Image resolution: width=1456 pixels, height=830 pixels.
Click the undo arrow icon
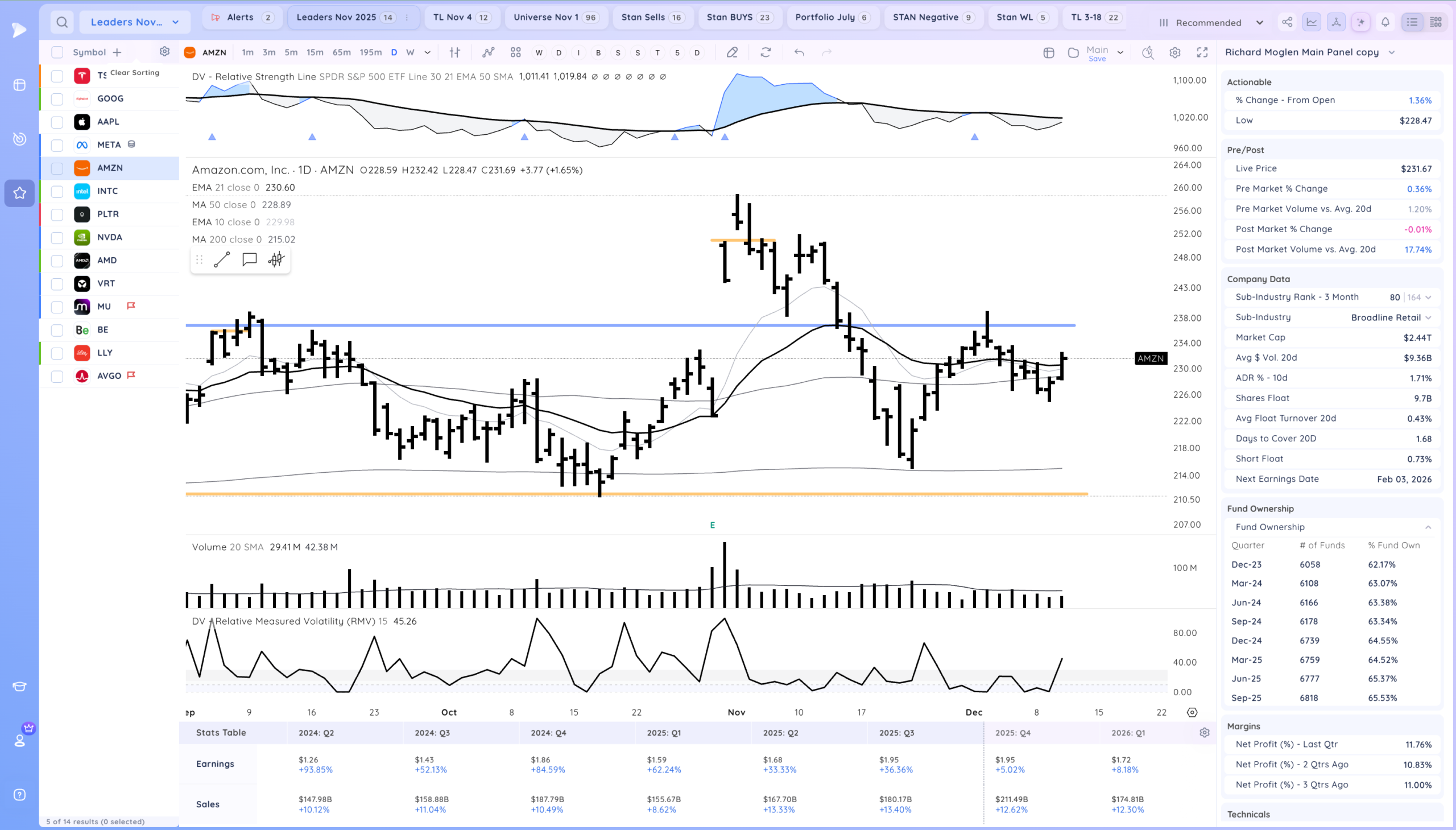799,52
